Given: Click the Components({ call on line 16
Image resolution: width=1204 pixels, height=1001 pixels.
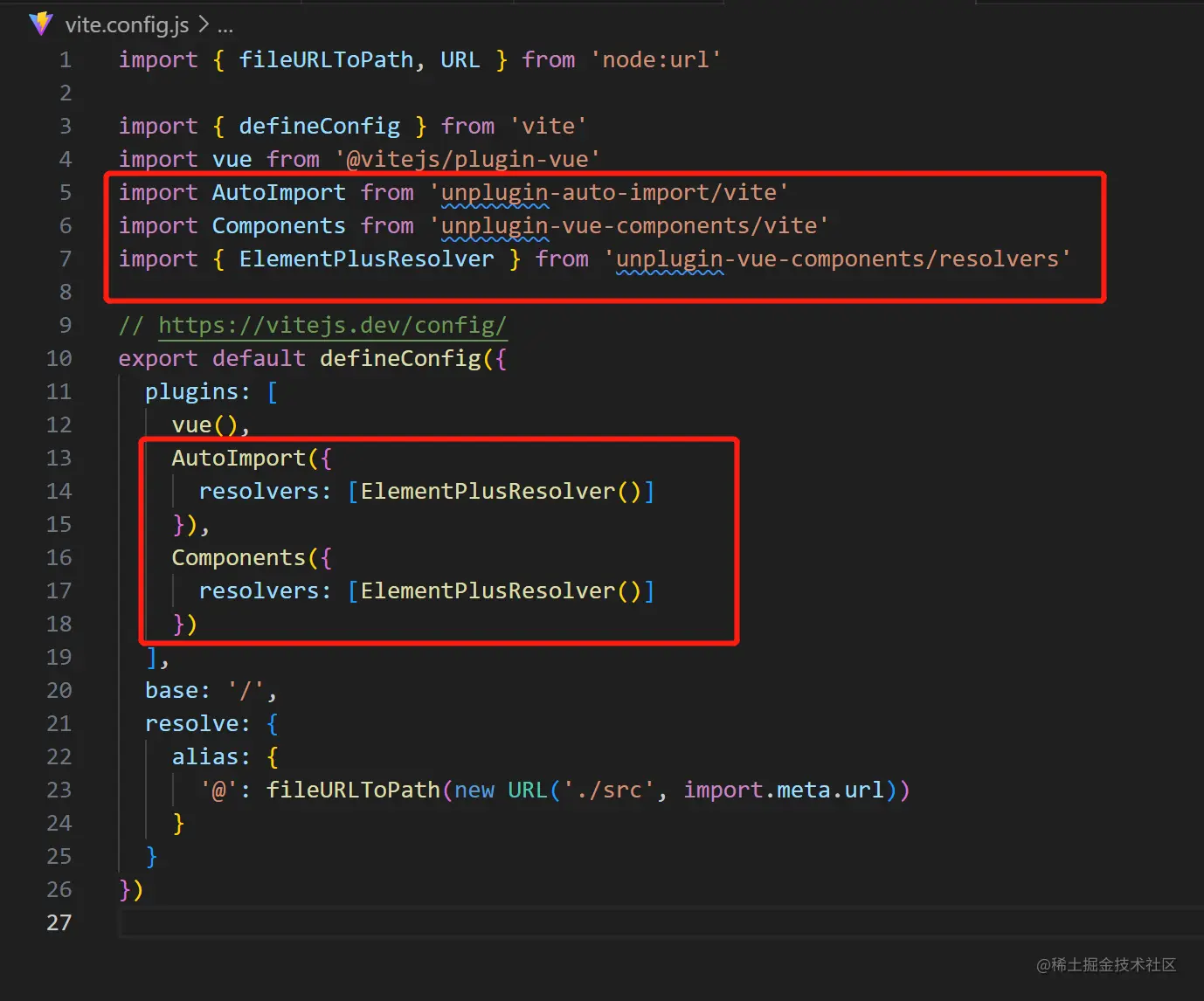Looking at the screenshot, I should (x=252, y=557).
